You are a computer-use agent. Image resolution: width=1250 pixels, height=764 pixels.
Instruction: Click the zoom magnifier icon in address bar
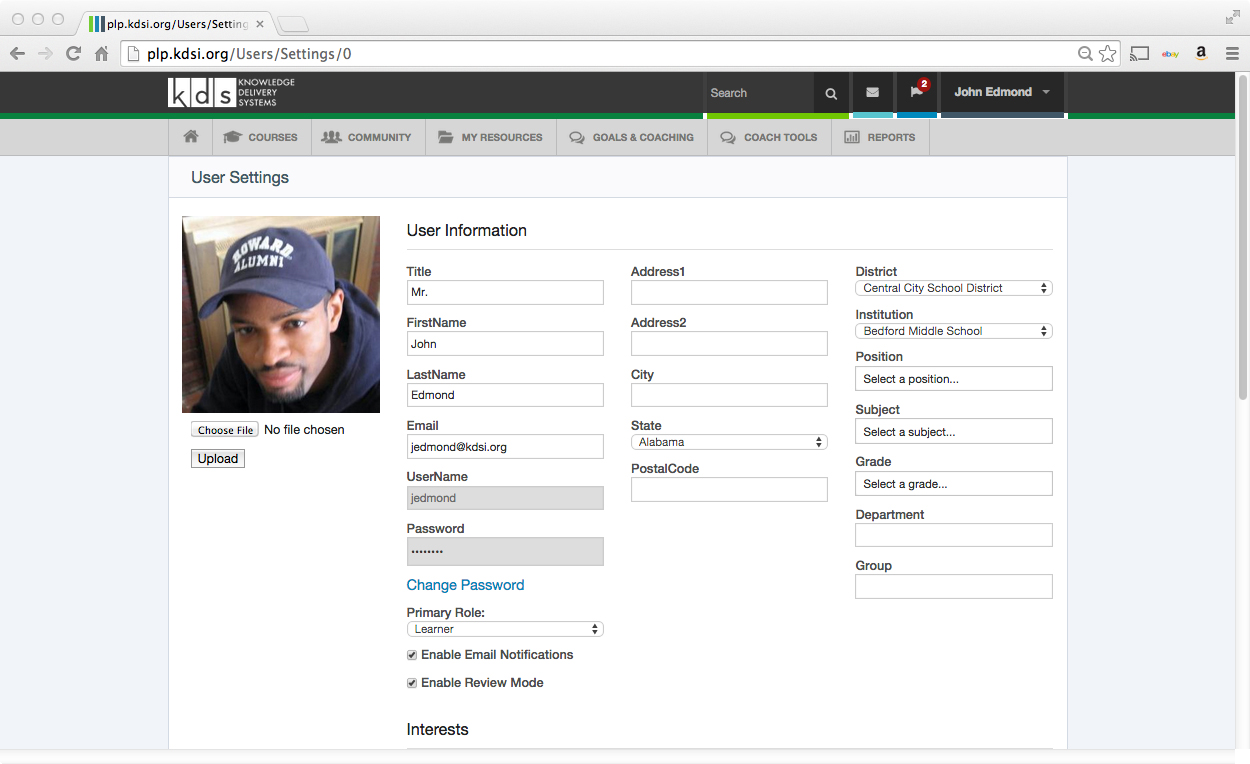1085,54
